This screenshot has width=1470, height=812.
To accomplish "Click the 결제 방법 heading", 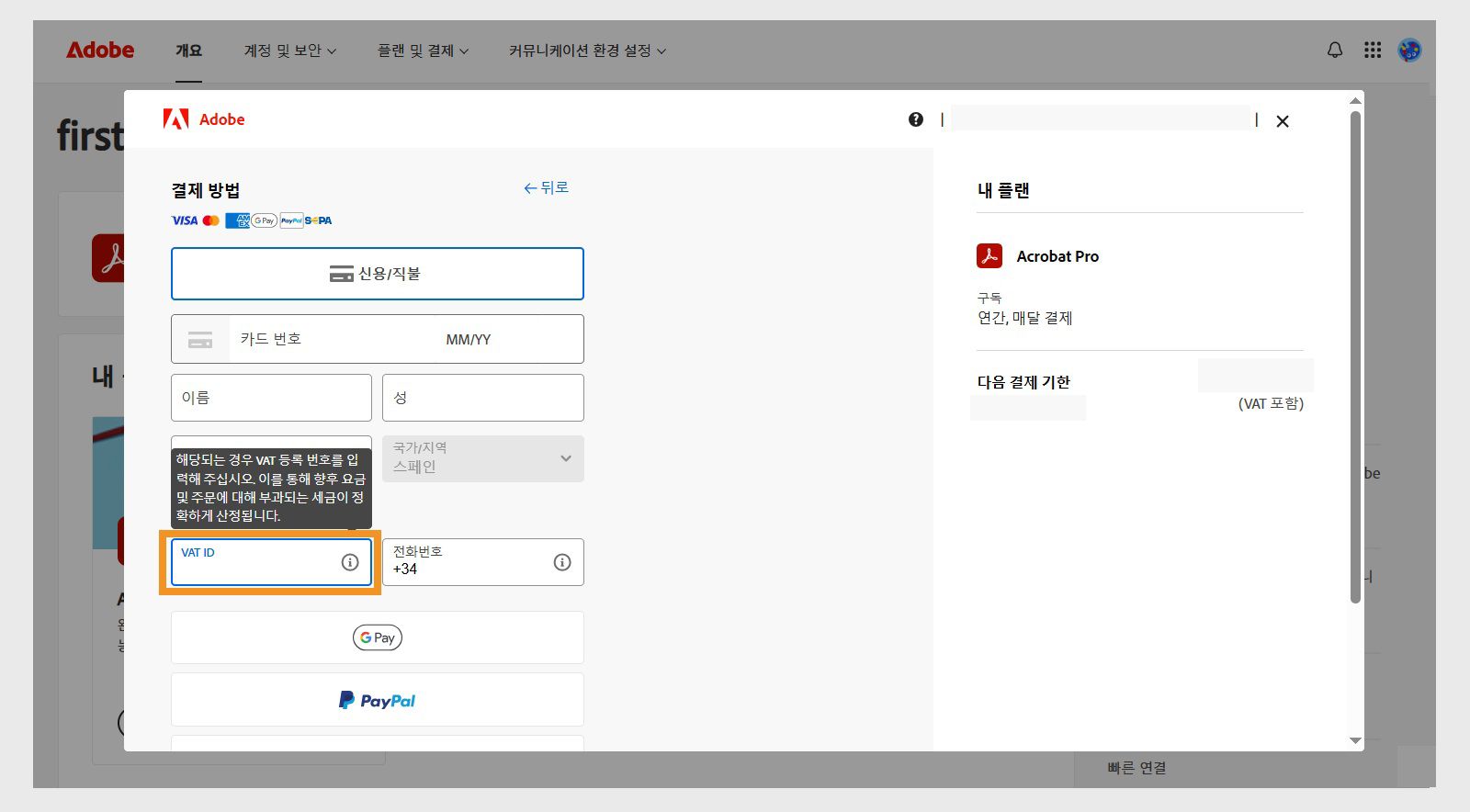I will (x=206, y=190).
